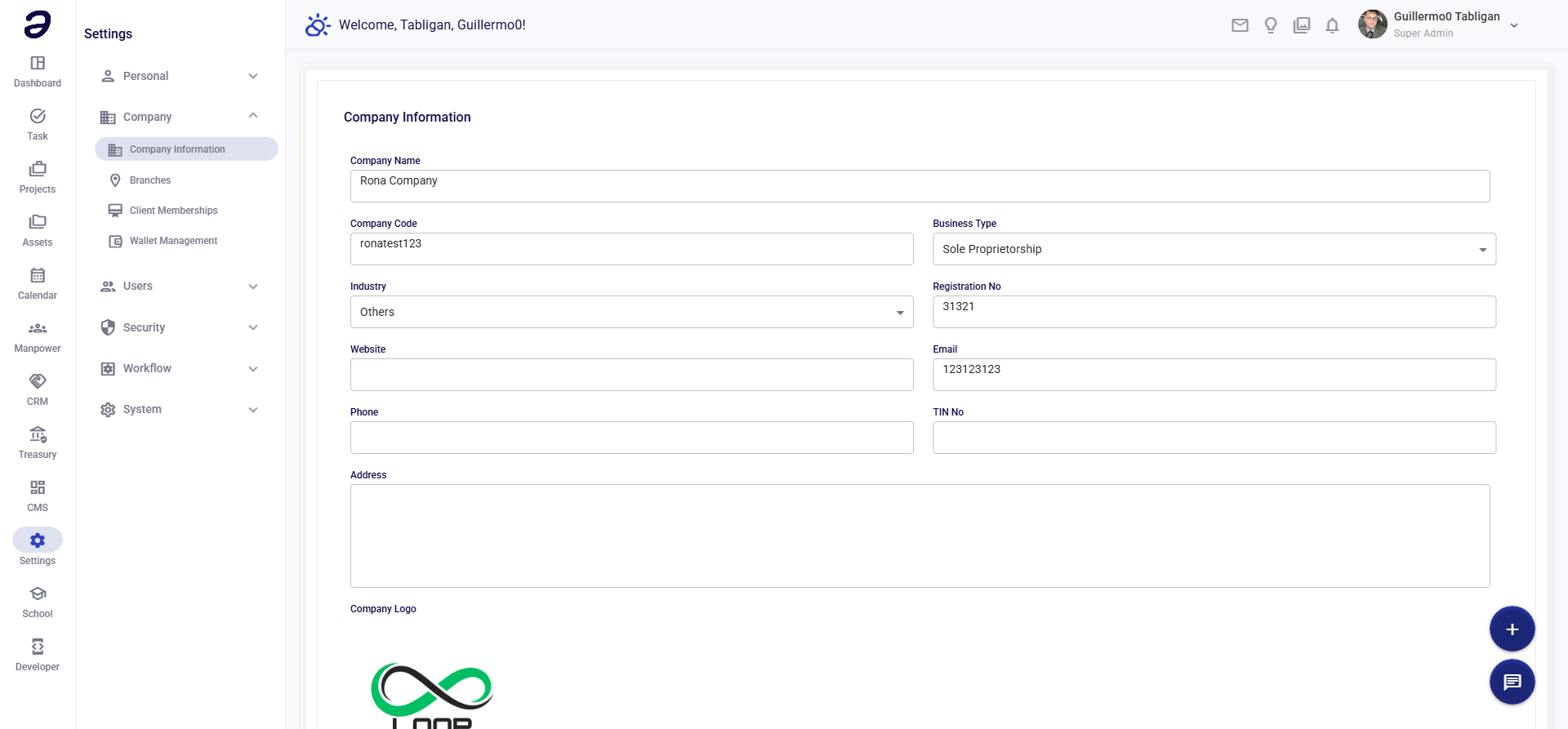
Task: Click the Registration No field
Action: coord(1214,312)
